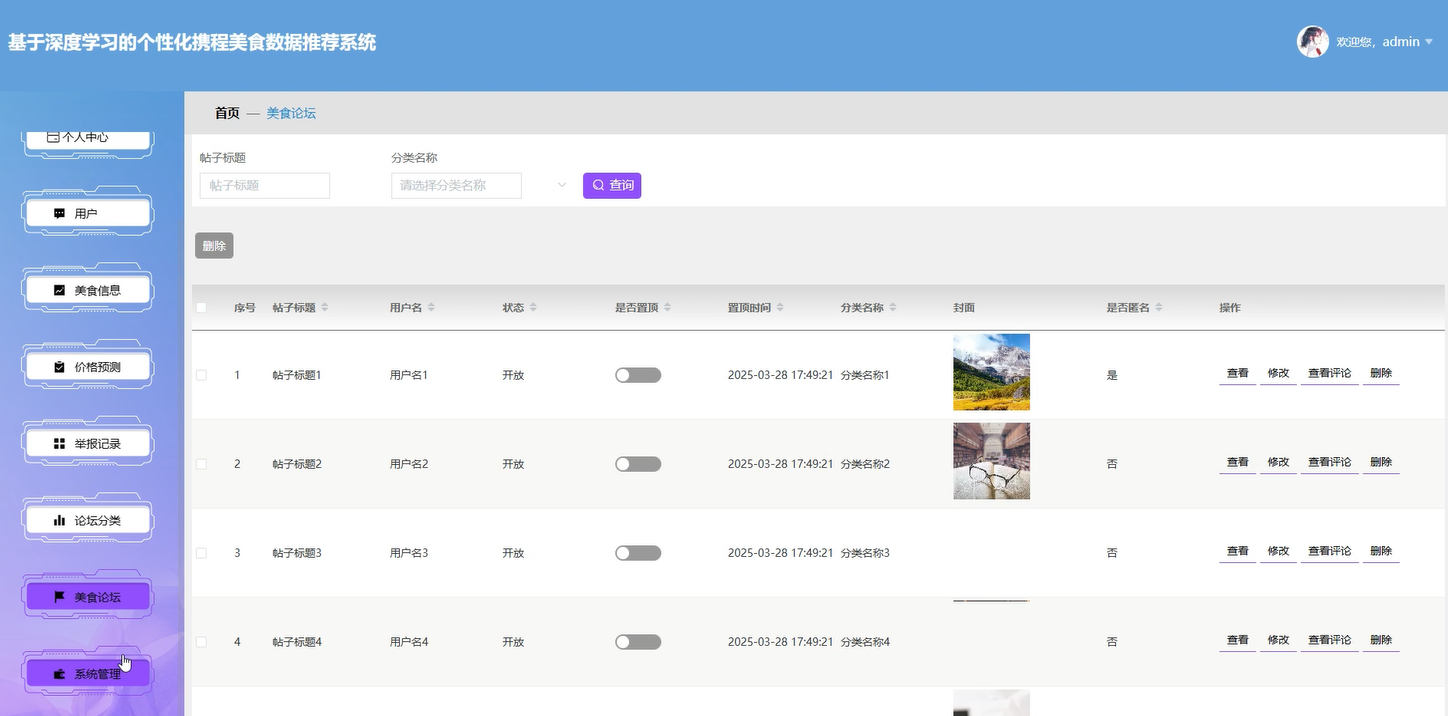Open the 美食信息 sidebar menu
1448x716 pixels.
point(87,291)
